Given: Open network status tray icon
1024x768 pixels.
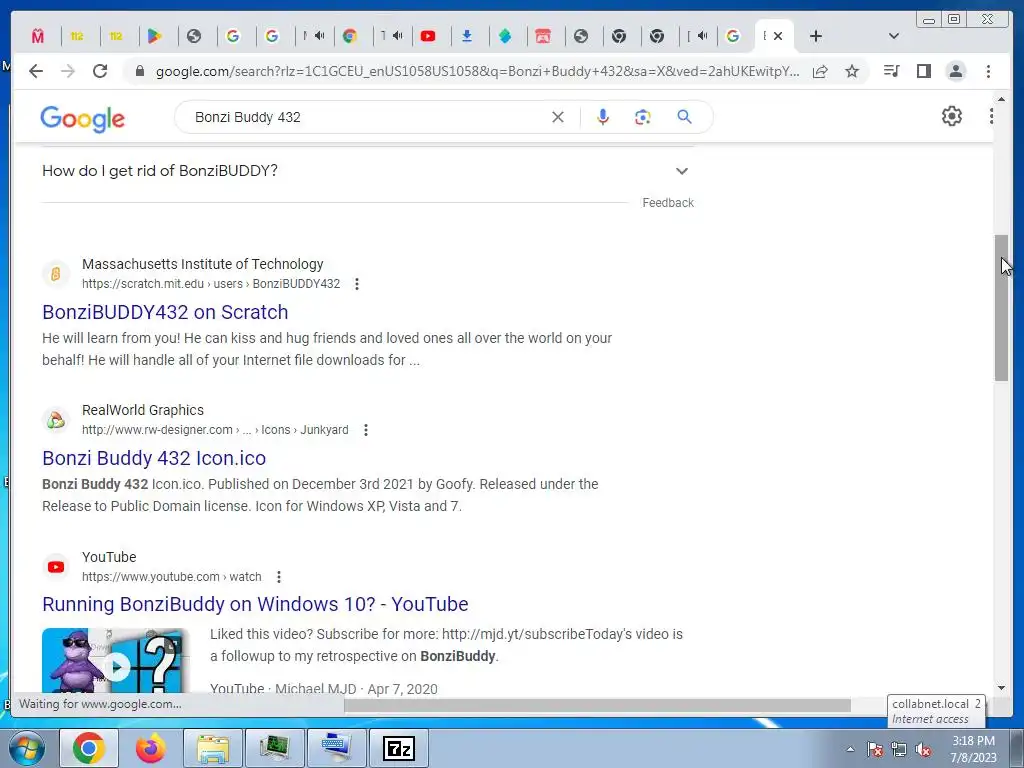Looking at the screenshot, I should 899,750.
